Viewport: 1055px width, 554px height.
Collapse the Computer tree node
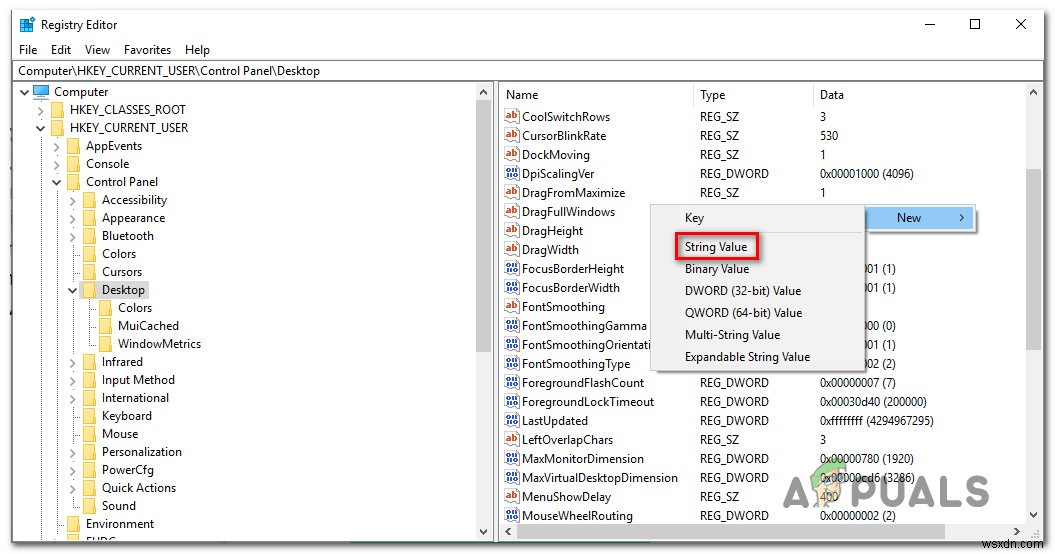point(24,92)
